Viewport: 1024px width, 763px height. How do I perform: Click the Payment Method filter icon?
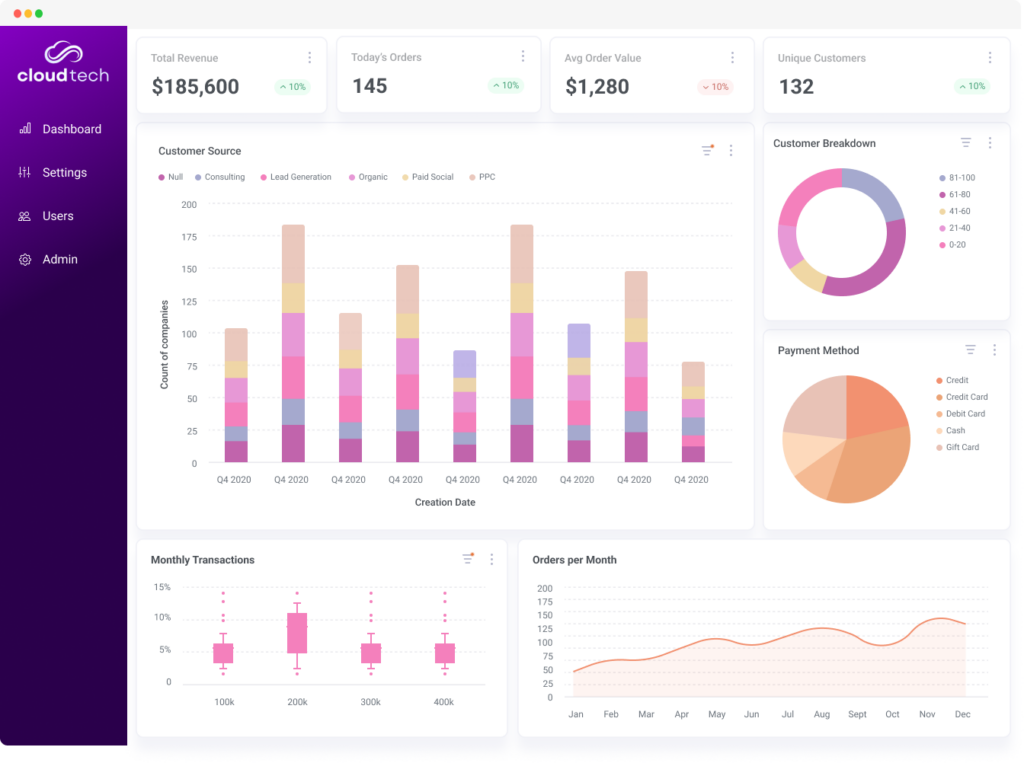tap(970, 350)
